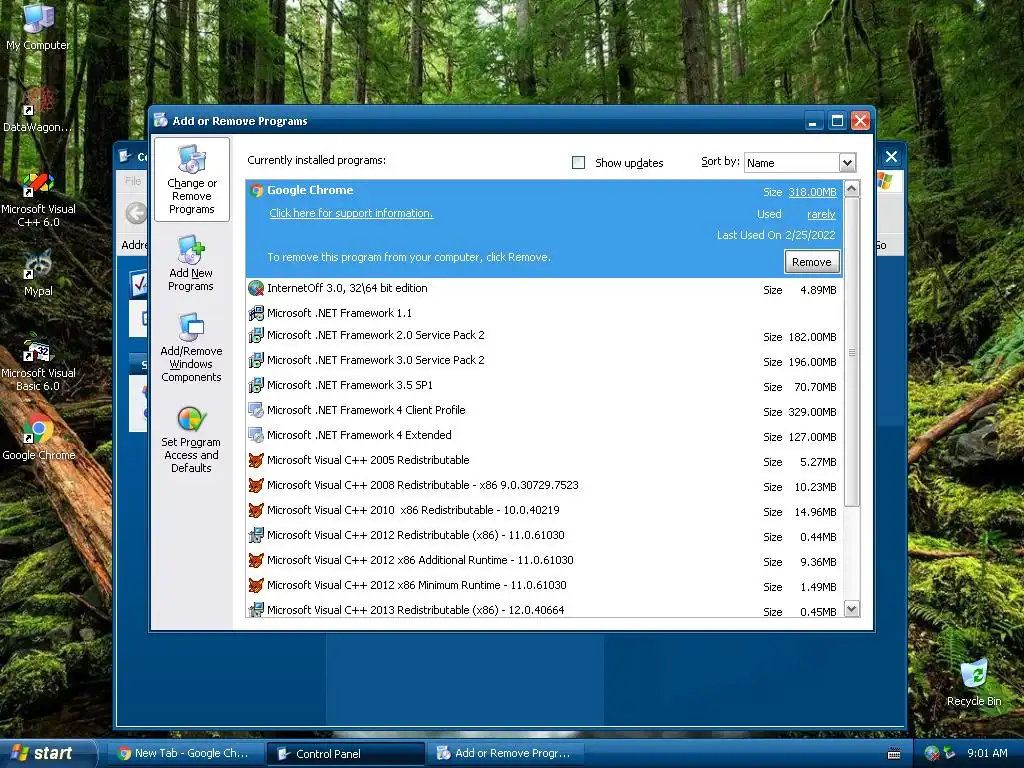This screenshot has width=1024, height=768.
Task: Click the Visual C++ 2008 Redistributable icon
Action: click(256, 485)
